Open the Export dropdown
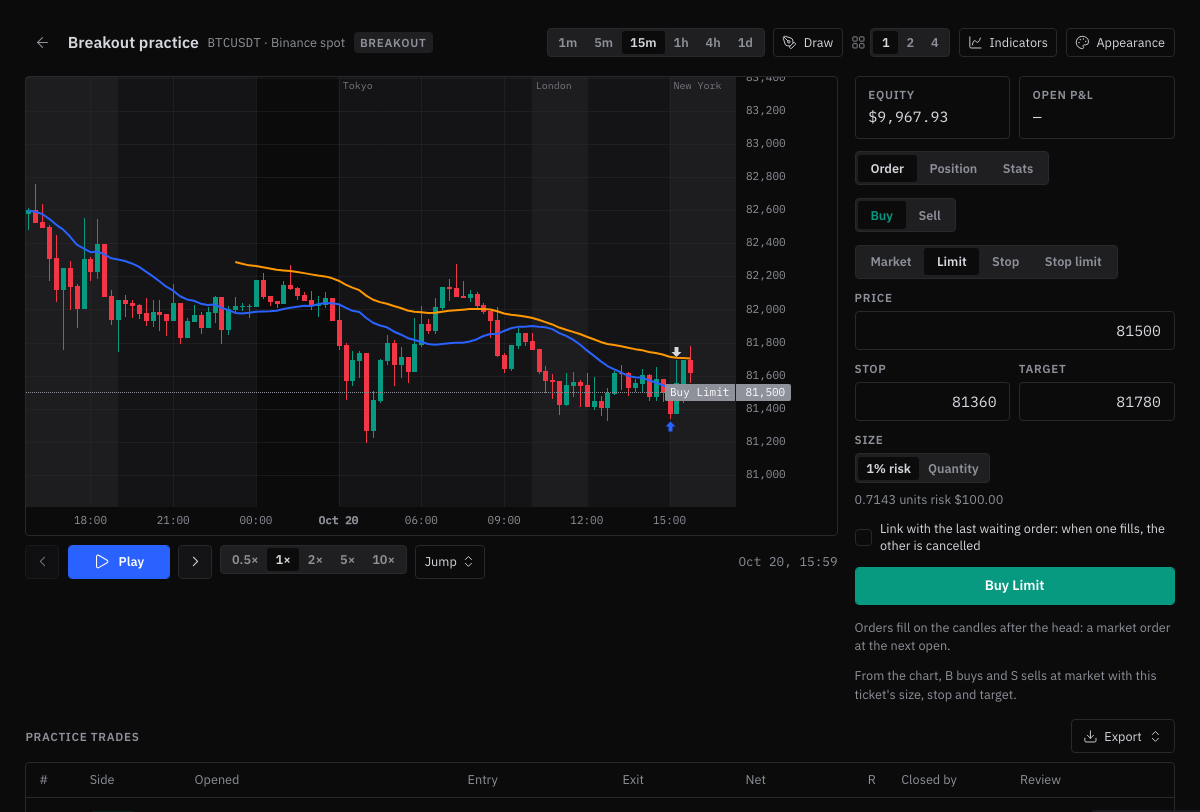Viewport: 1200px width, 812px height. coord(1122,737)
